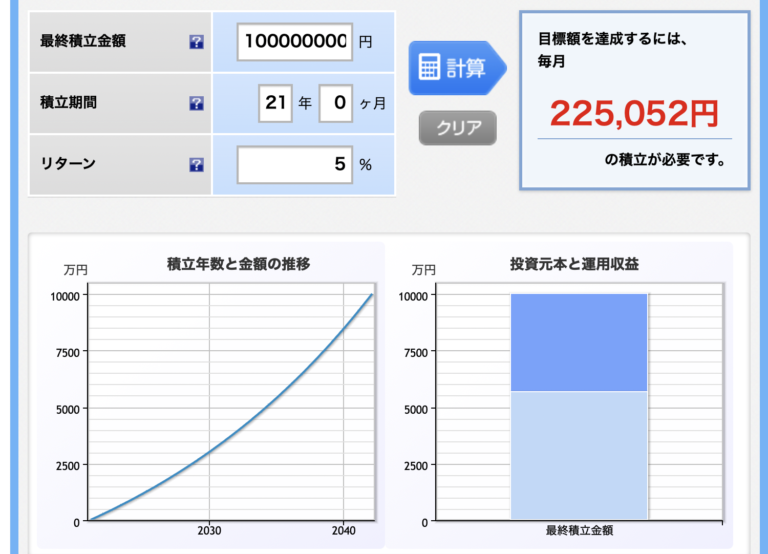Click the question mark icon beside リターン

point(196,165)
